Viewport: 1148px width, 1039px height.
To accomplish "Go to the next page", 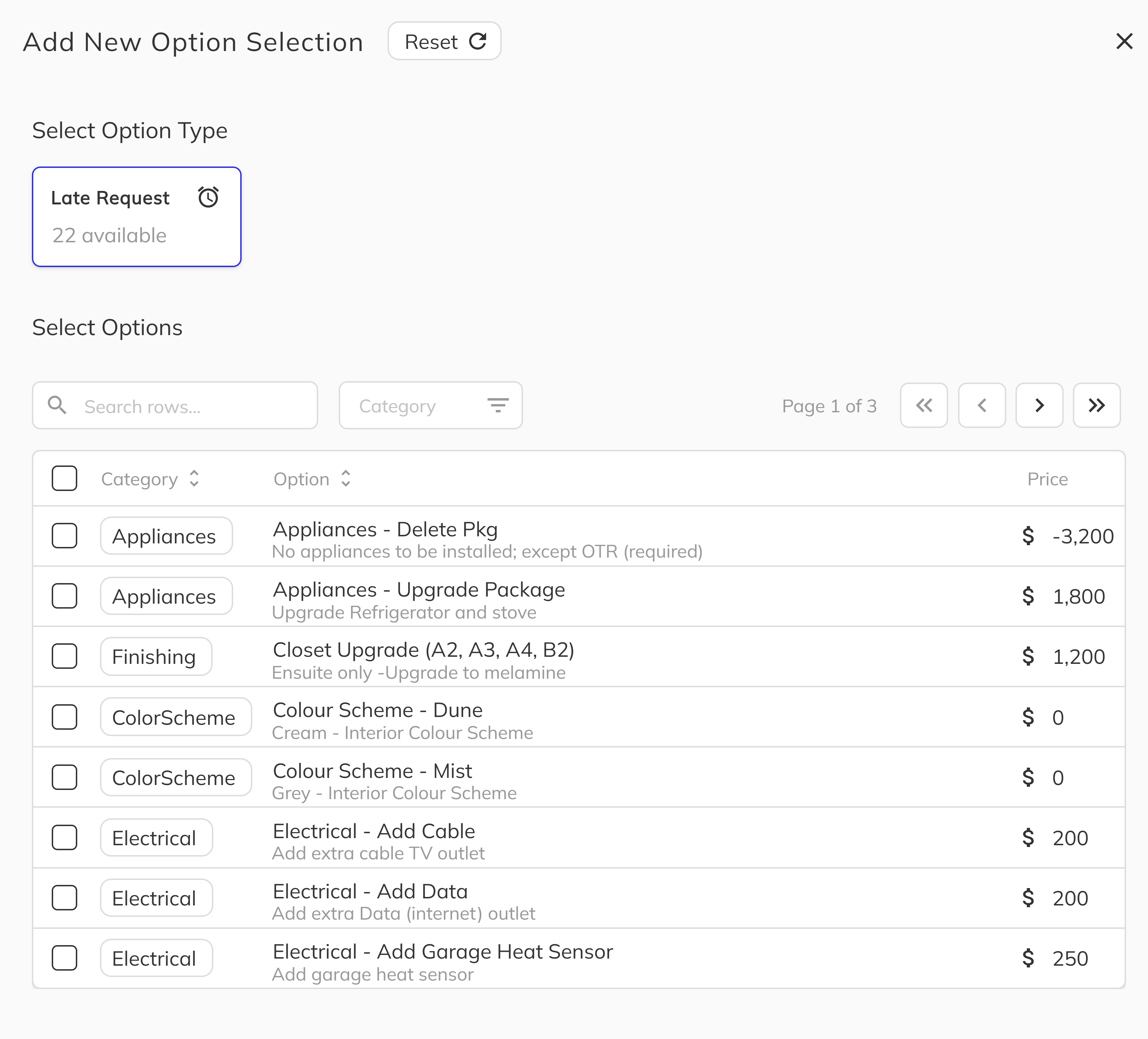I will (x=1039, y=405).
